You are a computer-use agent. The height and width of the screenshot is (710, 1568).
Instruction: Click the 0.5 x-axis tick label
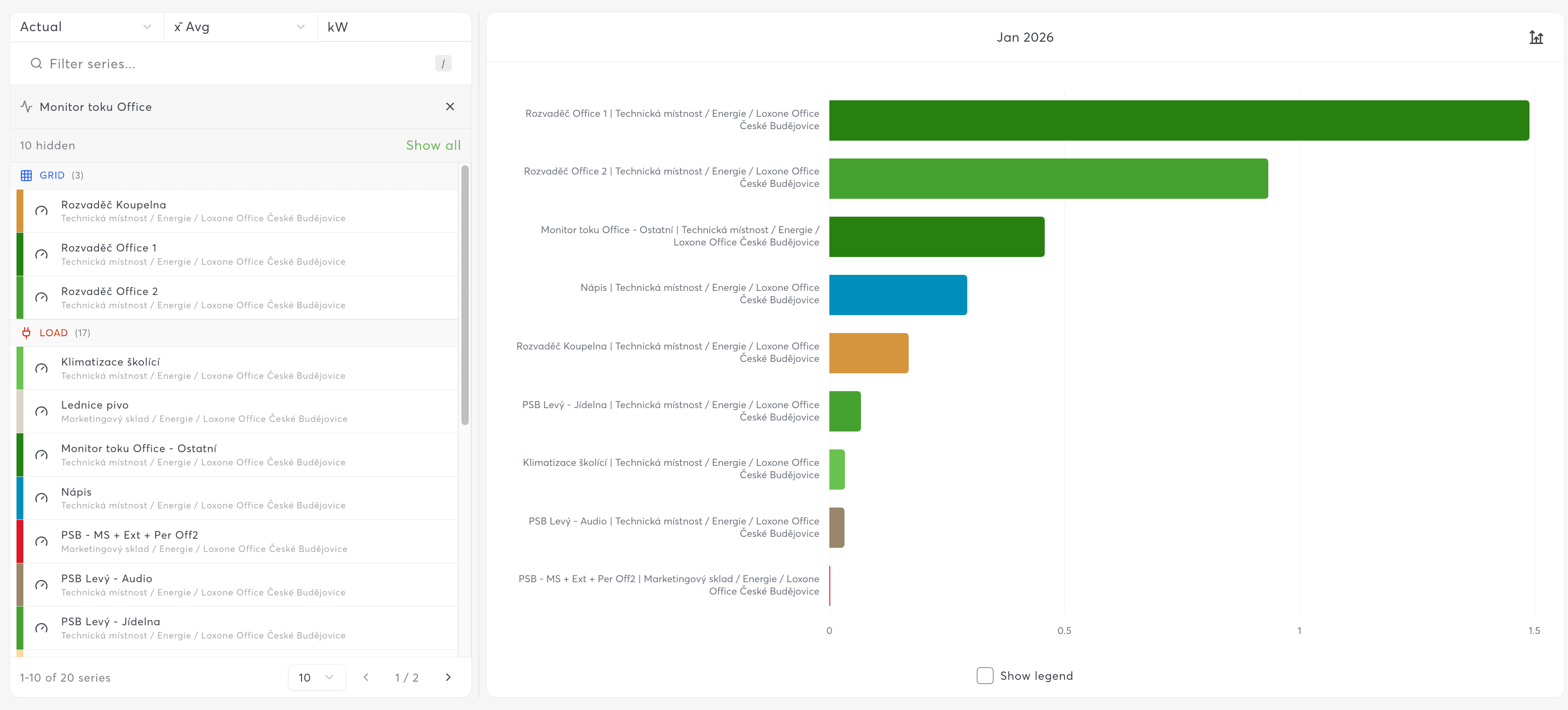(x=1064, y=630)
